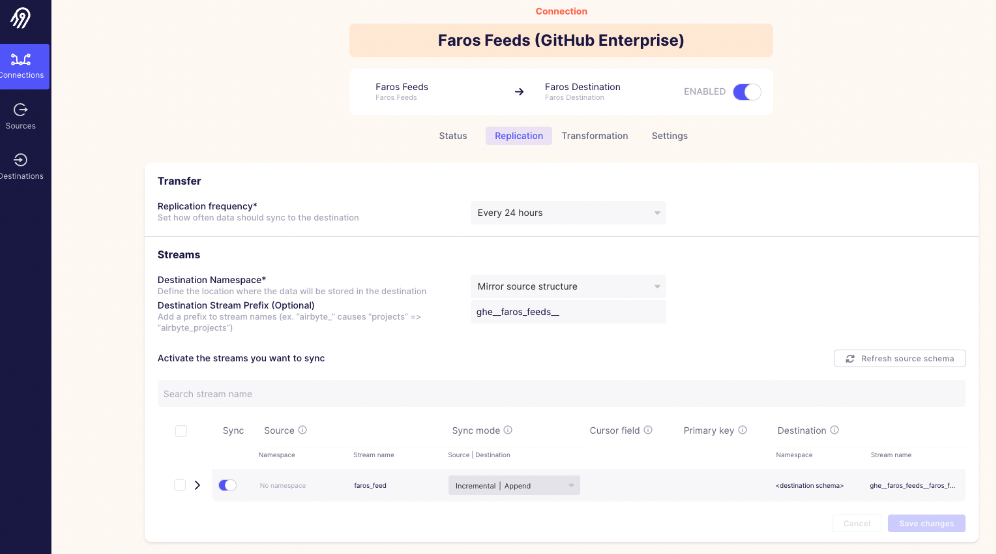Click the <destination schema> namespace cell
The image size is (996, 554).
(x=809, y=485)
